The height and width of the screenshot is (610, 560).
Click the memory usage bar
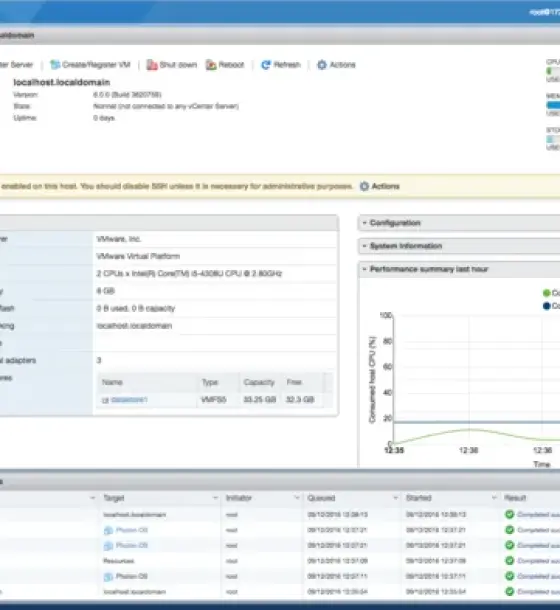click(553, 105)
